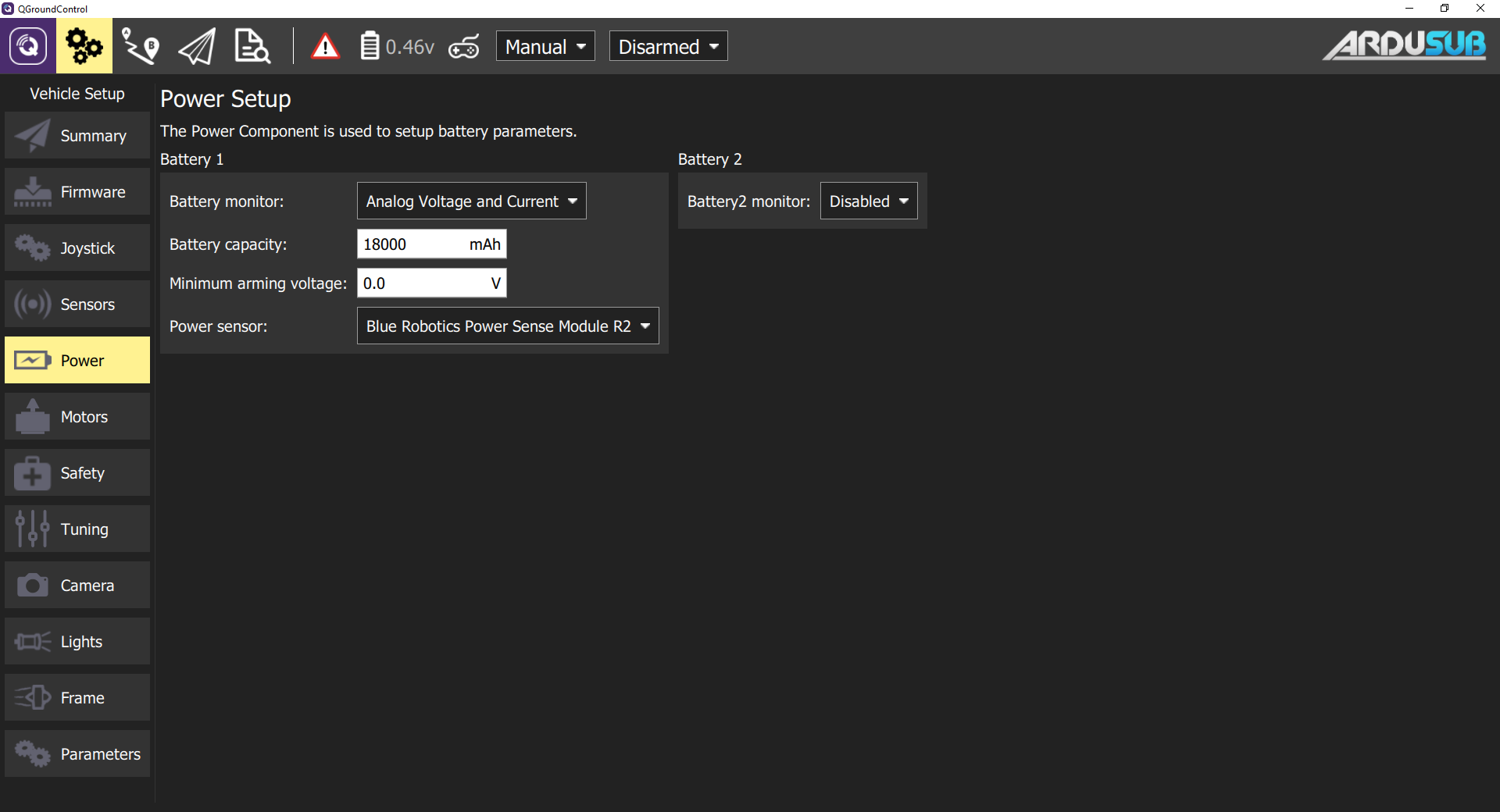The width and height of the screenshot is (1500, 812).
Task: Open the Battery2 monitor dropdown
Action: pos(869,201)
